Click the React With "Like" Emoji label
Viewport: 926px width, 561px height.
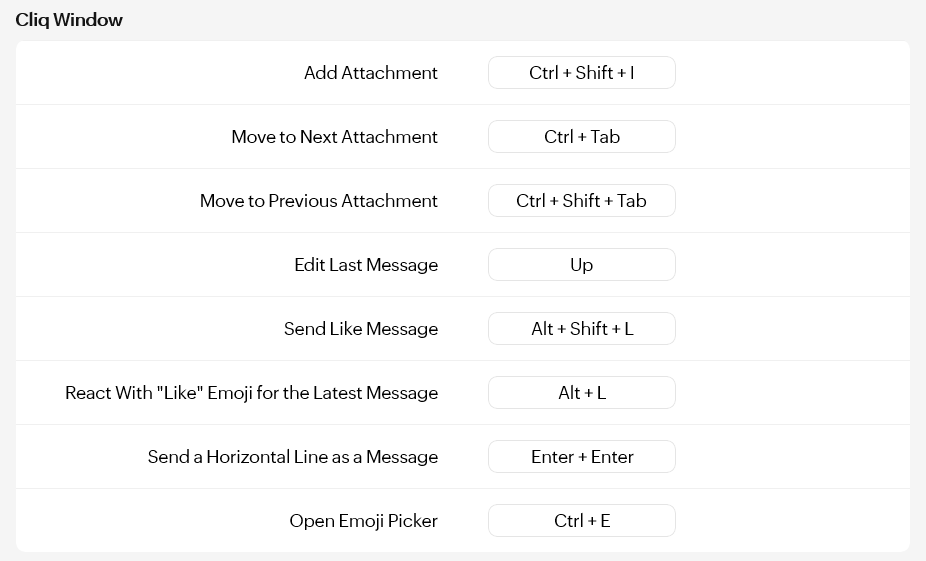251,393
